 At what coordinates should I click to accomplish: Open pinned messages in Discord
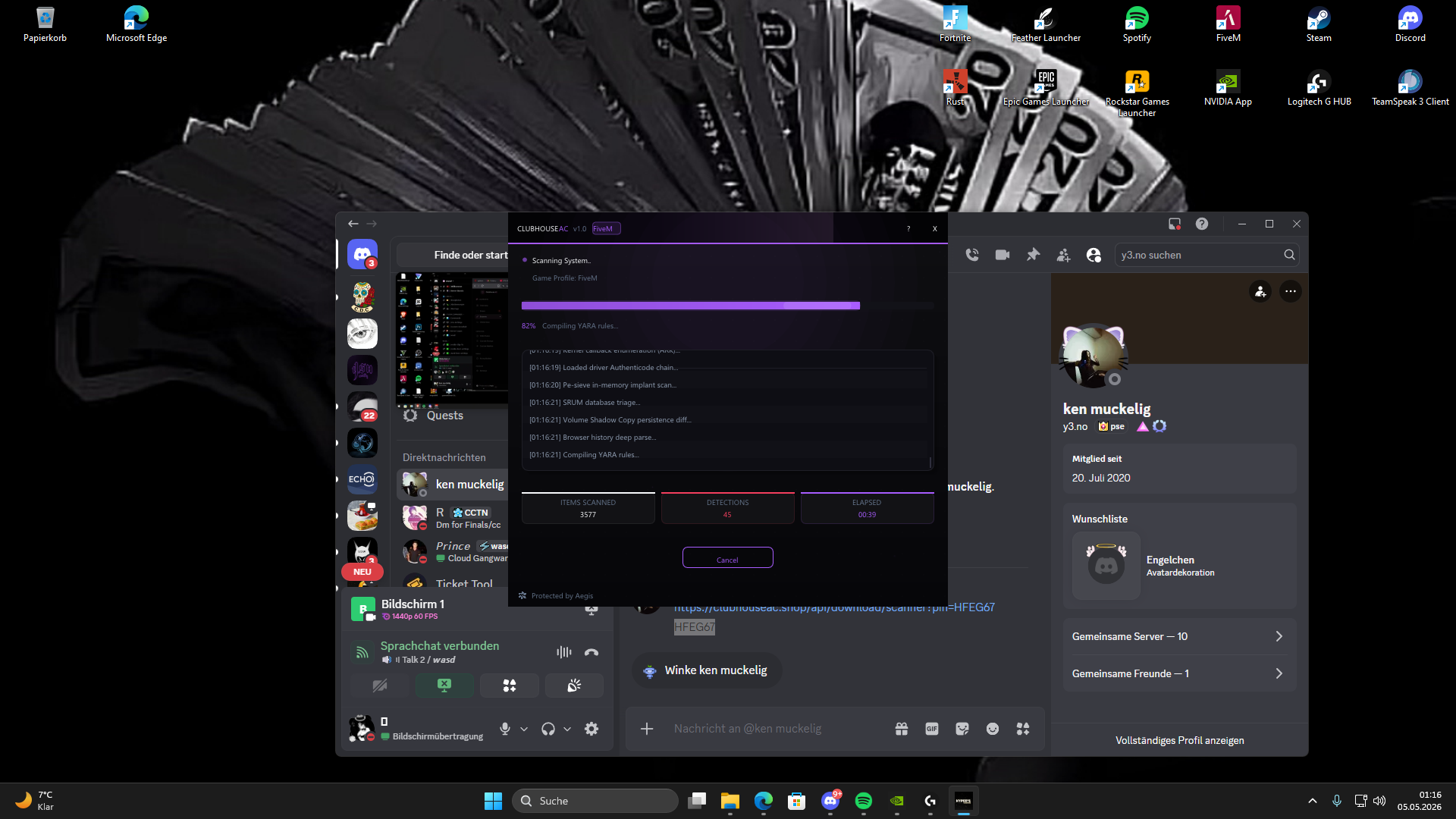1033,255
